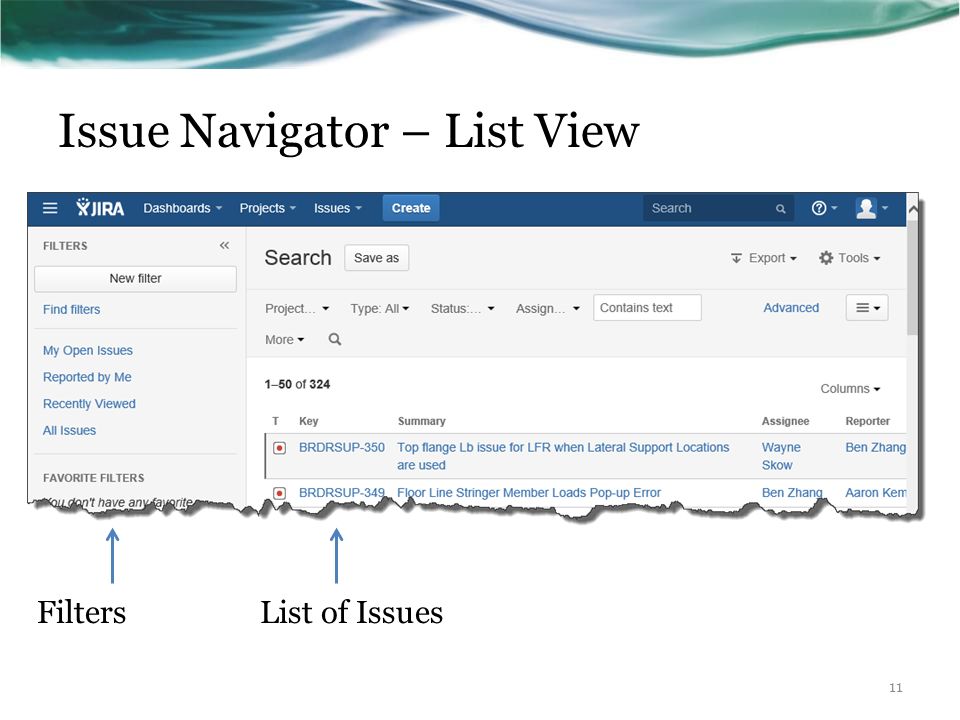Open the Tools gear menu
The image size is (960, 720).
pyautogui.click(x=850, y=258)
